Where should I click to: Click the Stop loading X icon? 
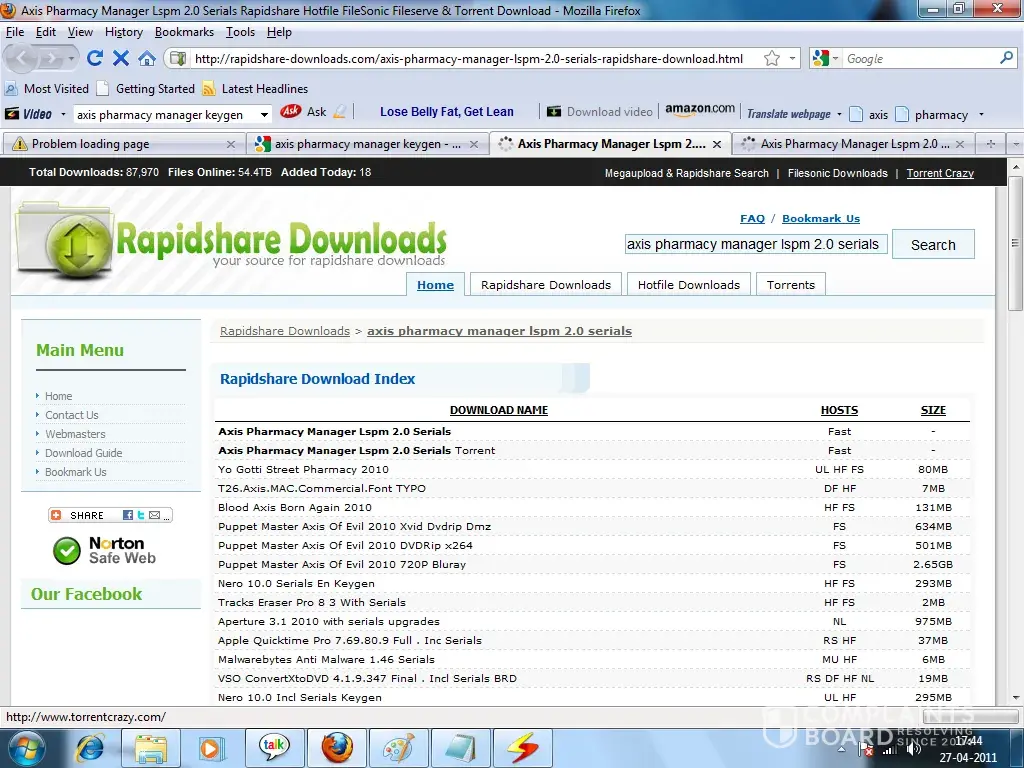point(121,58)
